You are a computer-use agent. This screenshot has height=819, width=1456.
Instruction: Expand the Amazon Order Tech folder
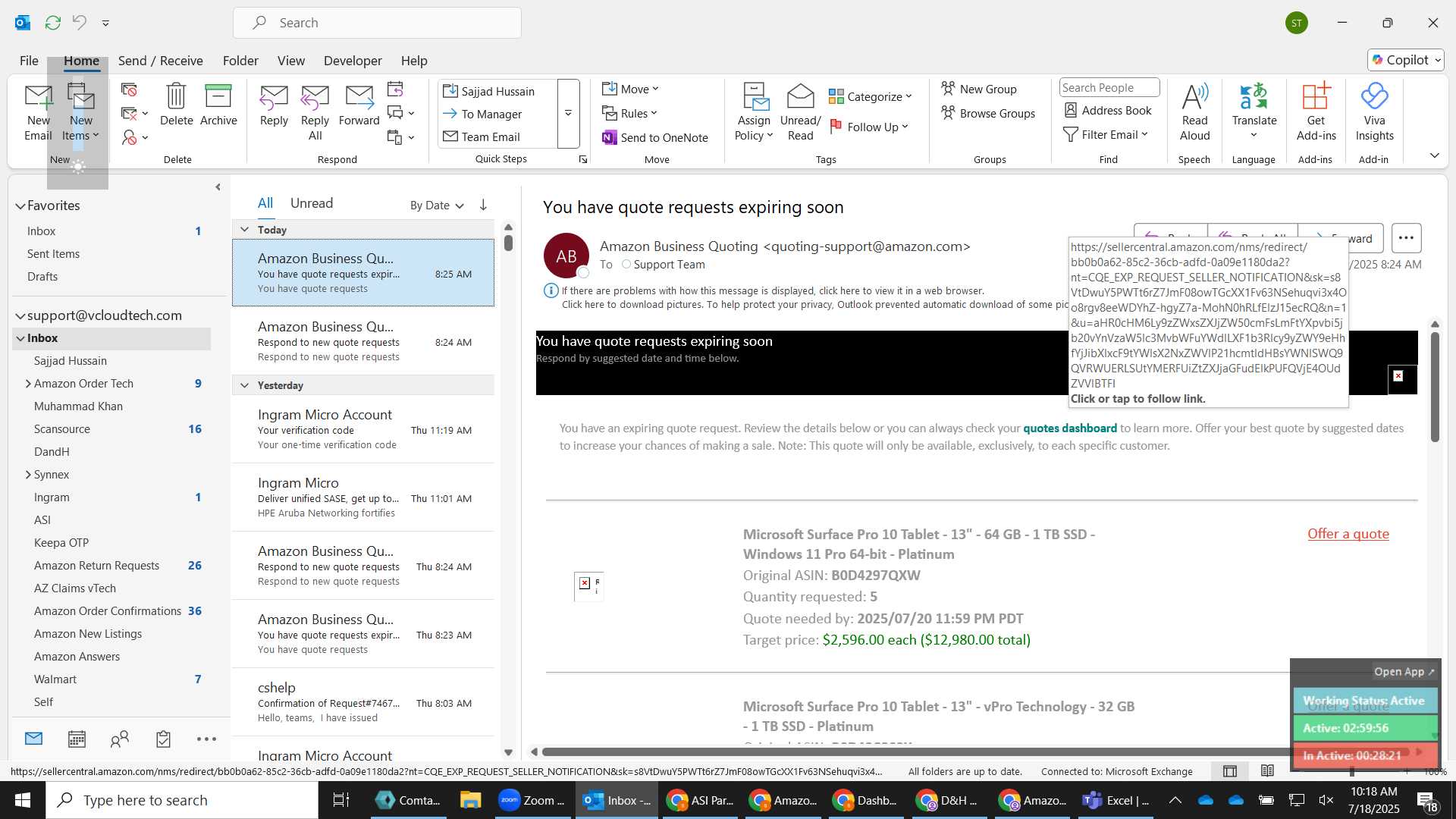click(28, 384)
